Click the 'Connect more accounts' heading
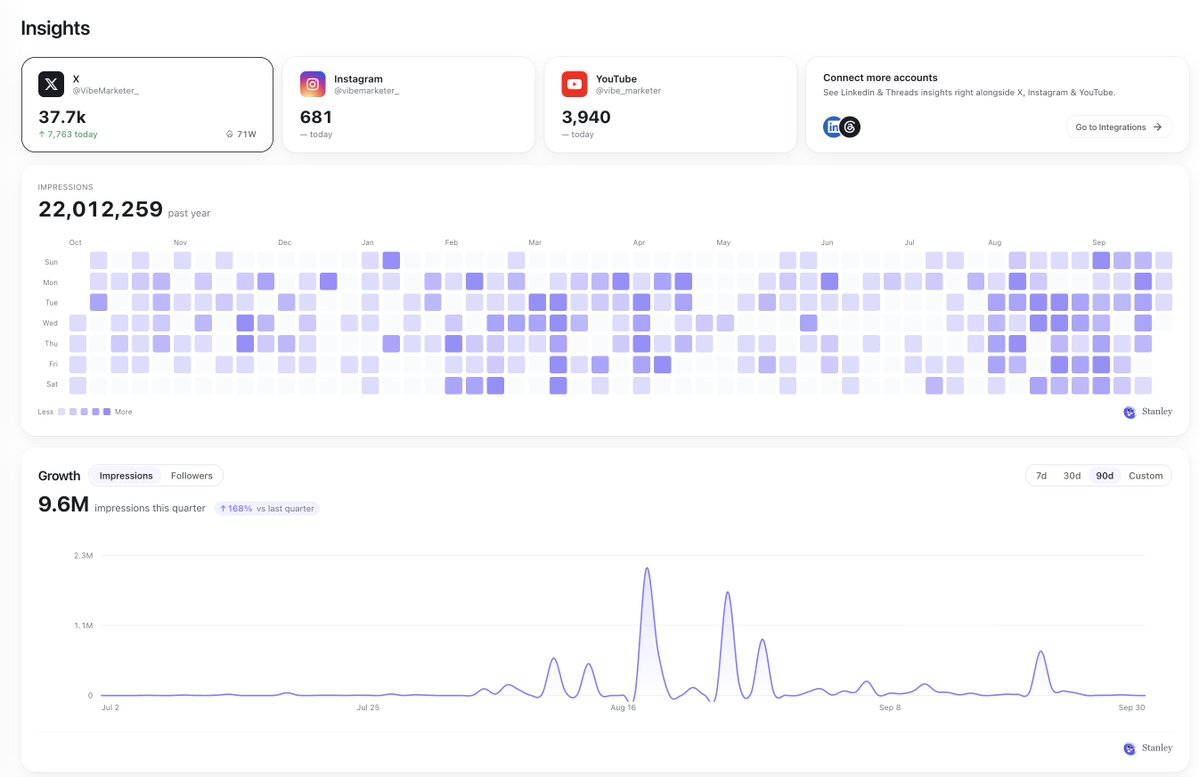Image resolution: width=1199 pixels, height=777 pixels. pos(880,77)
